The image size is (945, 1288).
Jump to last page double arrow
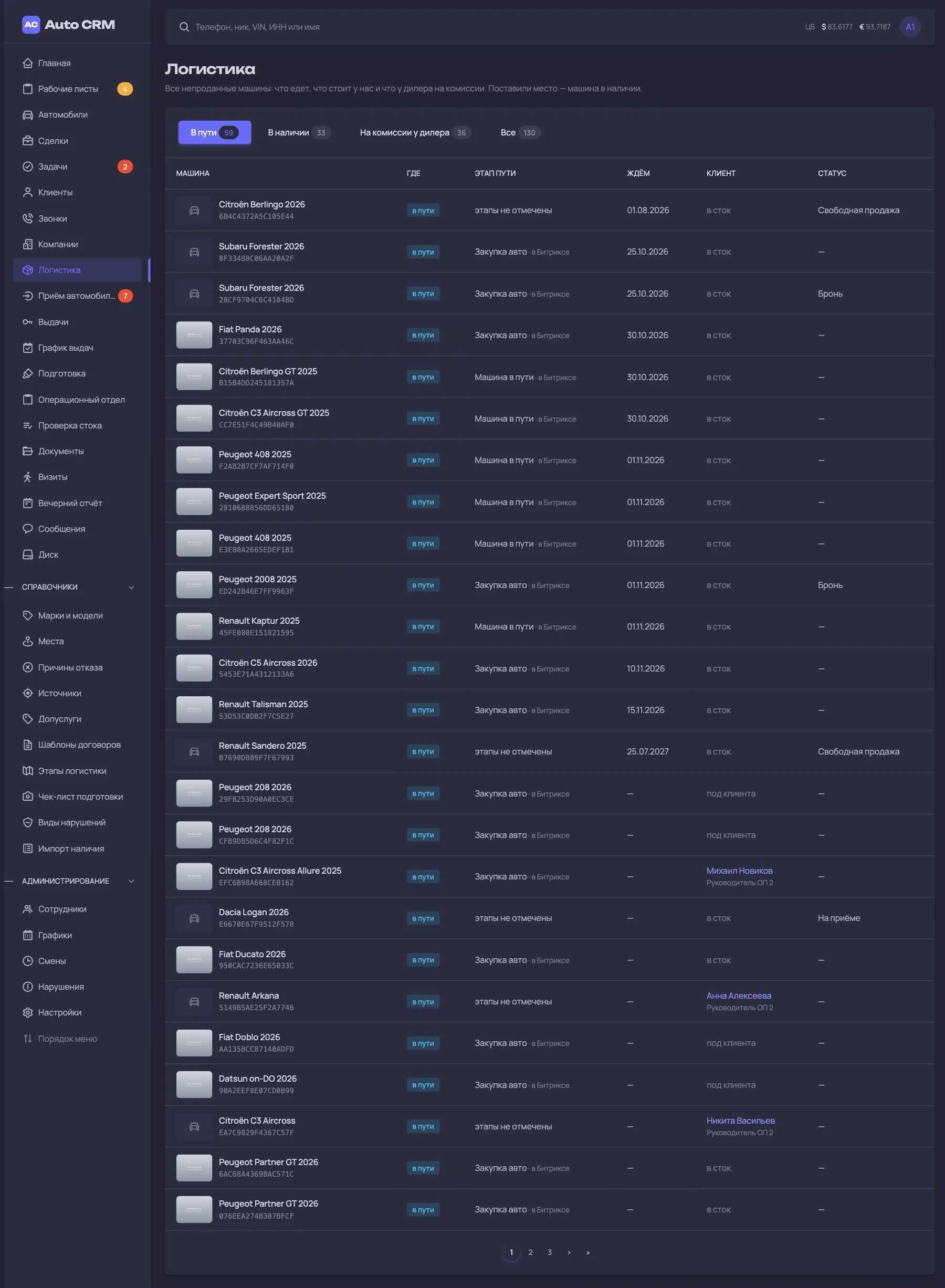(587, 1252)
